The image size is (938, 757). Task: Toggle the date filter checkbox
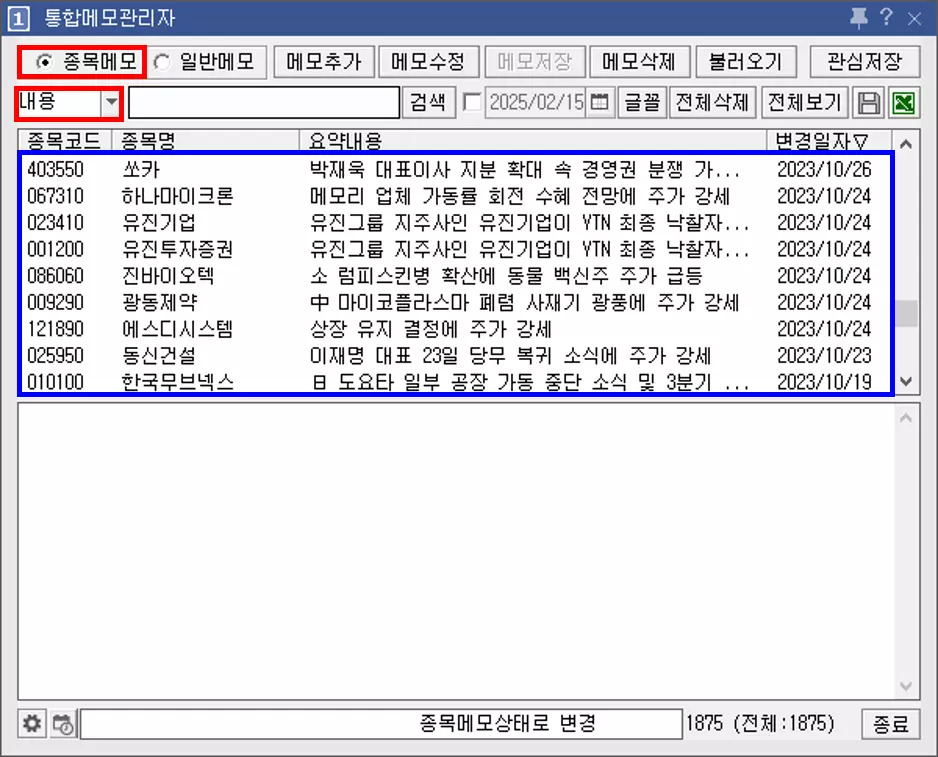tap(472, 102)
